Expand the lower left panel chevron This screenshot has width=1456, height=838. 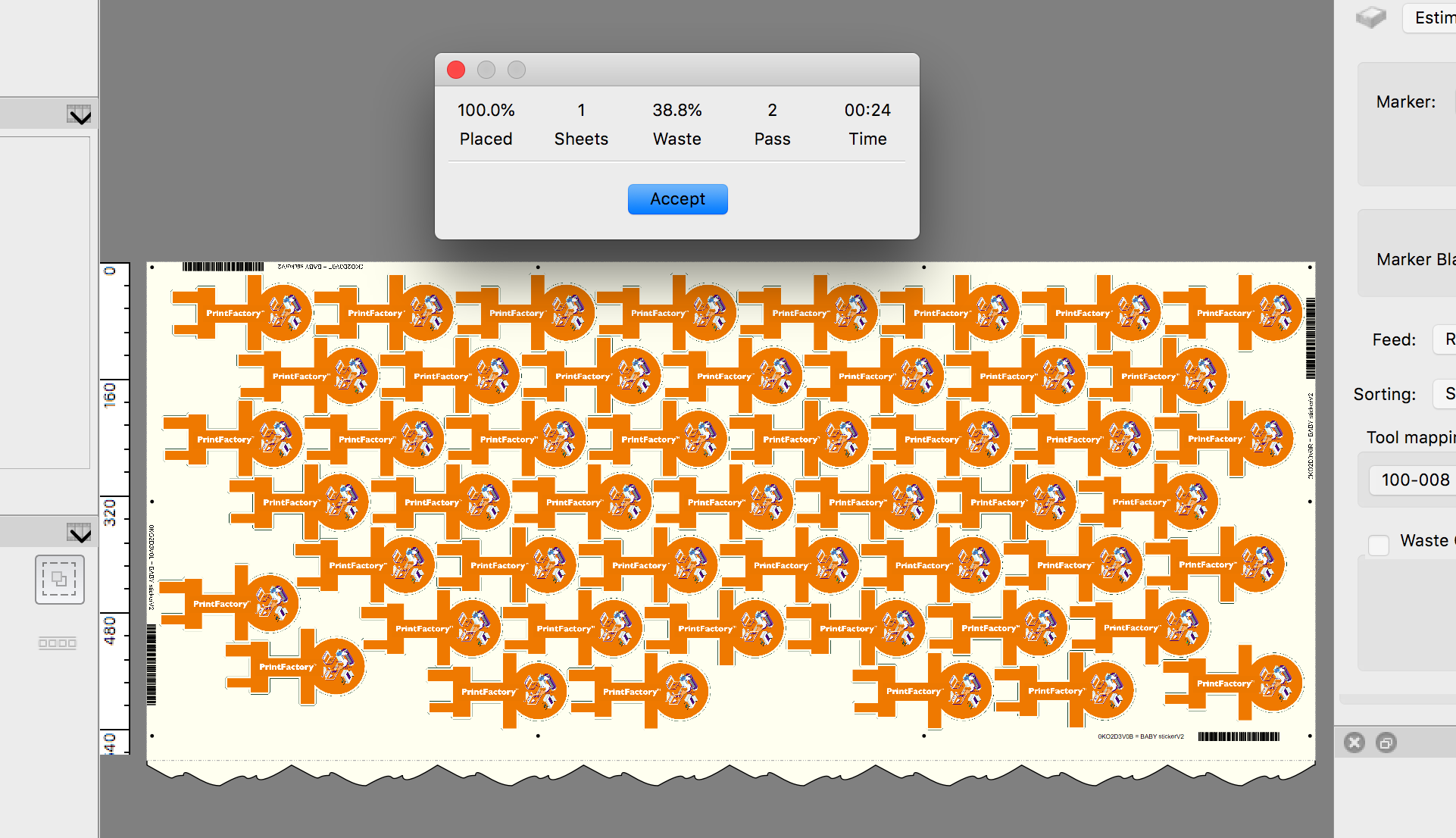pos(80,533)
